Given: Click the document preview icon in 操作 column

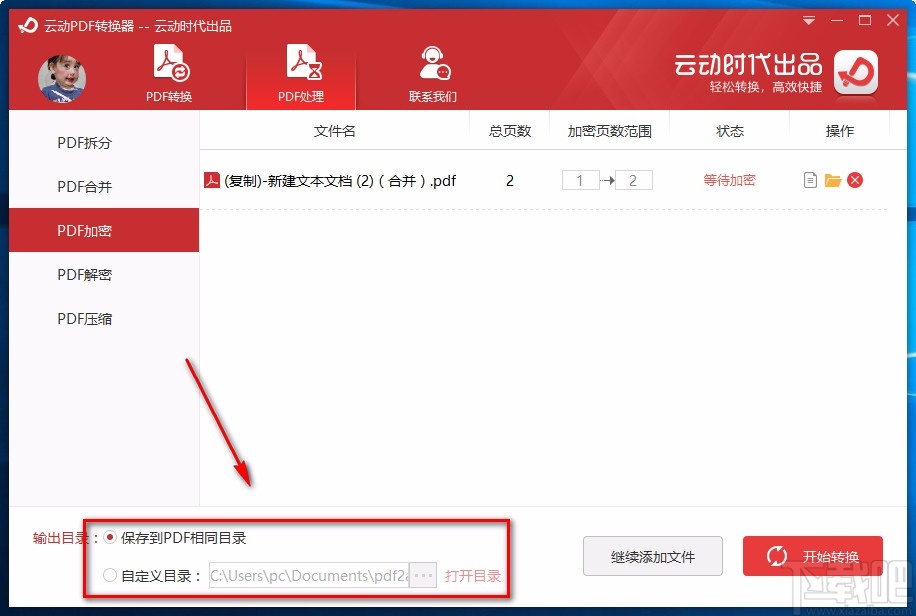Looking at the screenshot, I should [x=810, y=180].
